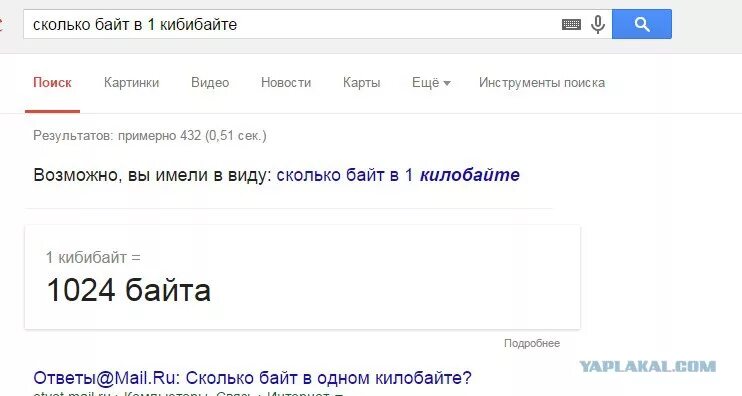
Task: Click suggested query сколько байт в 1 килобайте
Action: pyautogui.click(x=398, y=175)
